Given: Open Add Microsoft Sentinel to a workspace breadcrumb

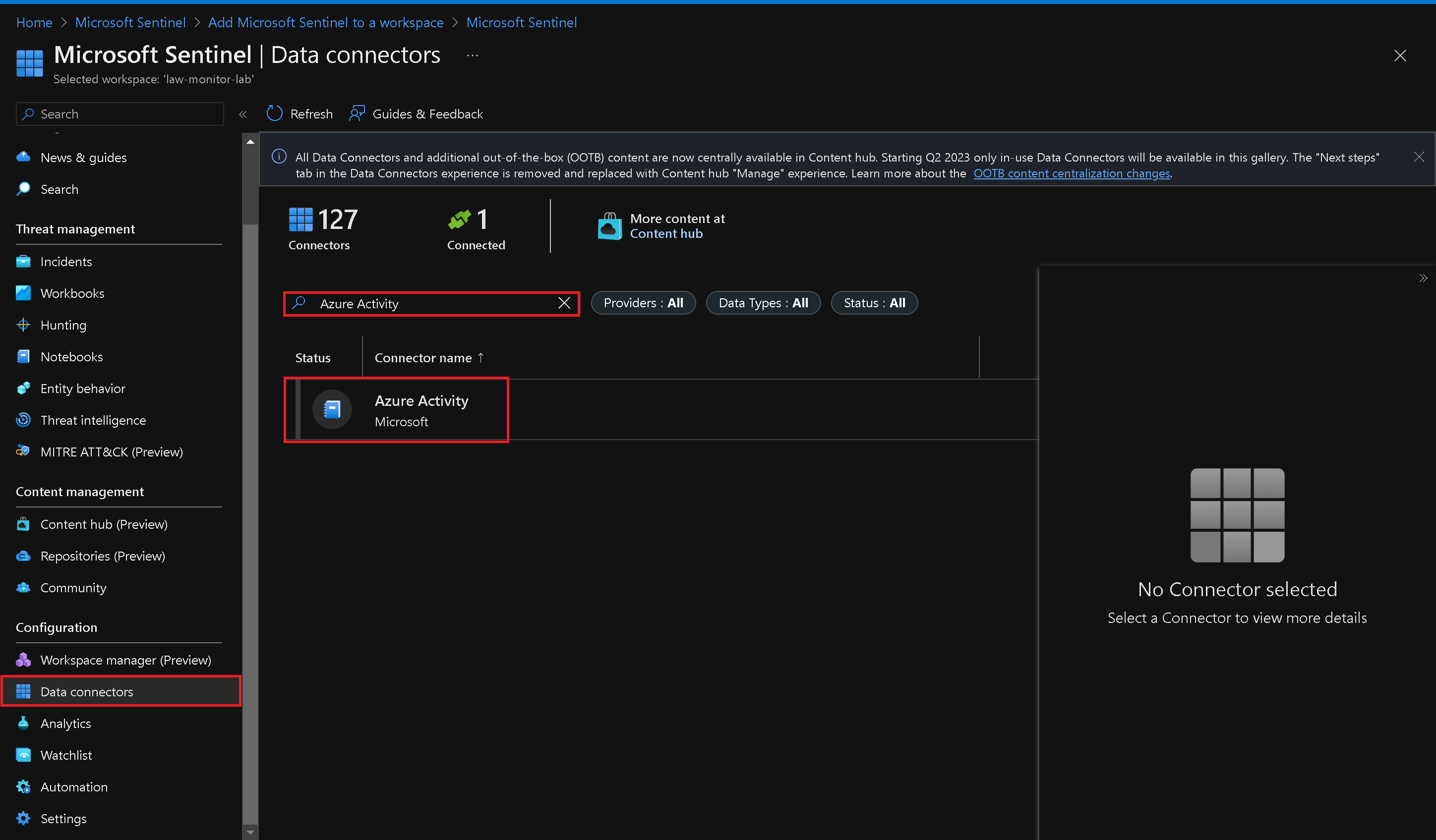Looking at the screenshot, I should (325, 22).
